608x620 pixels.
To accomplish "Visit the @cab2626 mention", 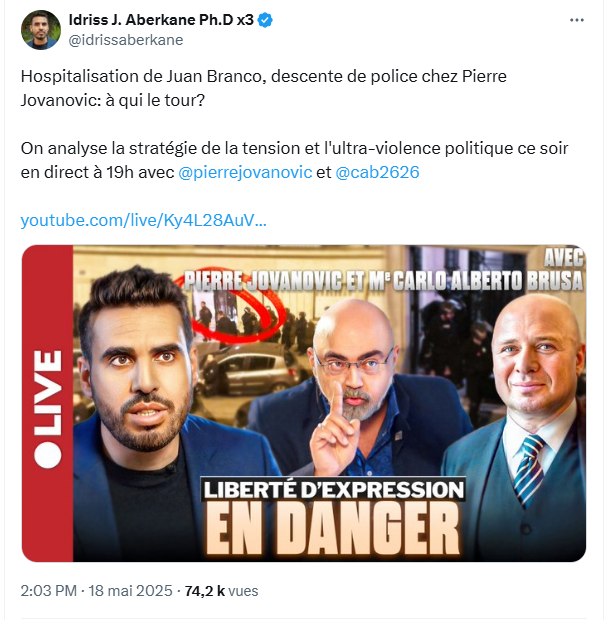I will 377,172.
